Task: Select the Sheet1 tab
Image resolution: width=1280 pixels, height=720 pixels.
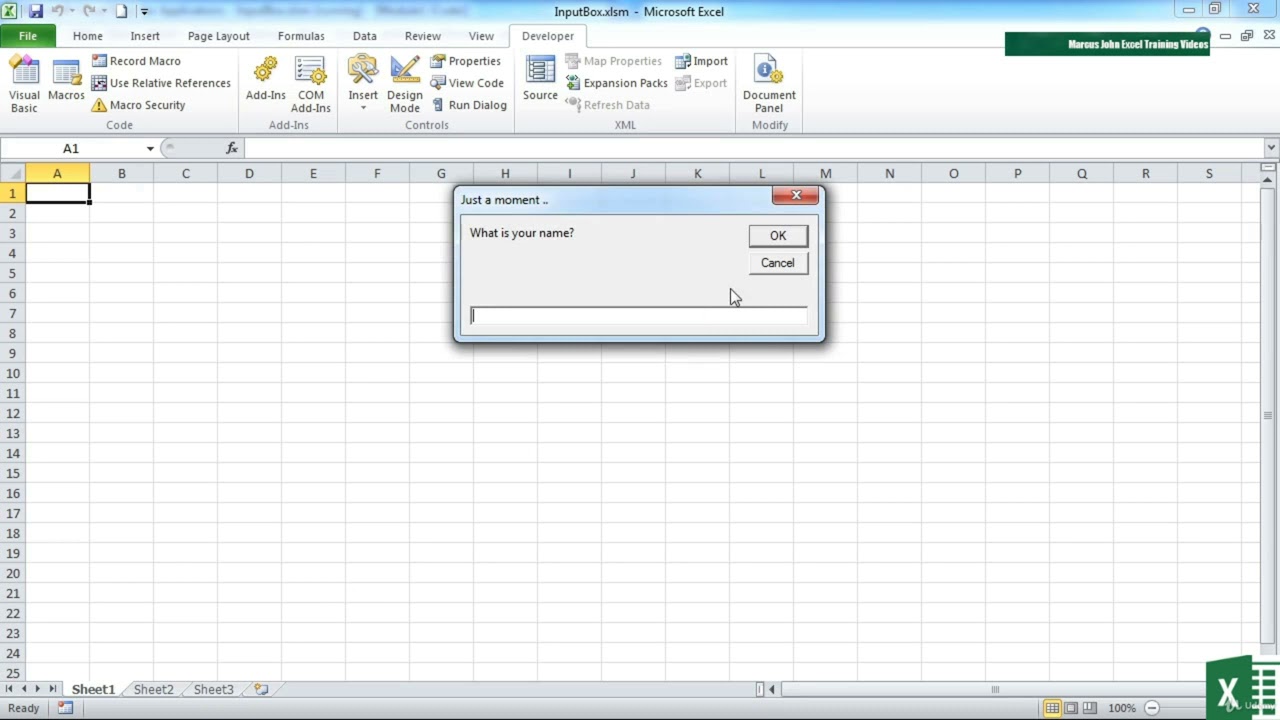Action: pos(93,689)
